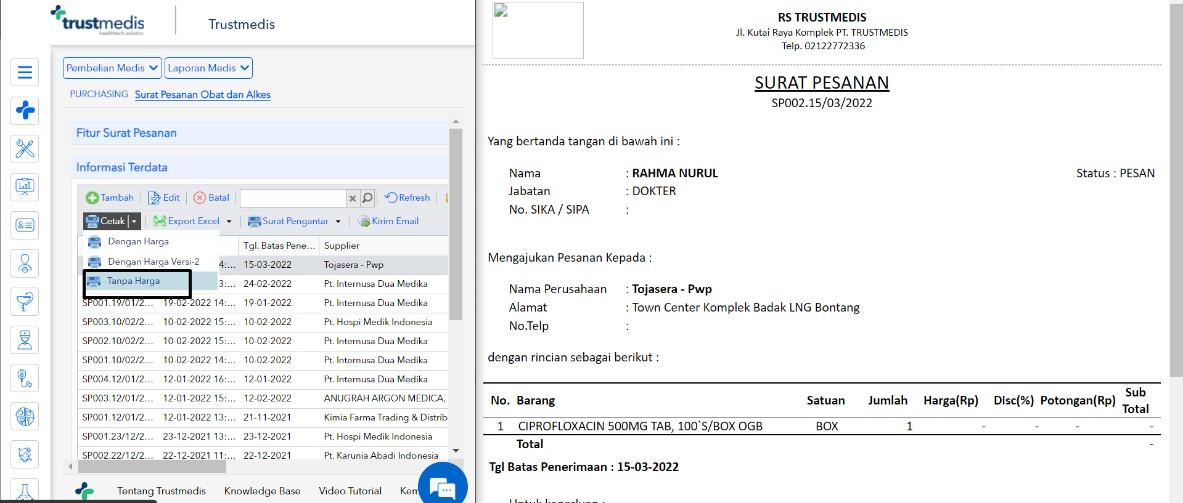Click the SURAT PESANAN document title

pos(822,83)
